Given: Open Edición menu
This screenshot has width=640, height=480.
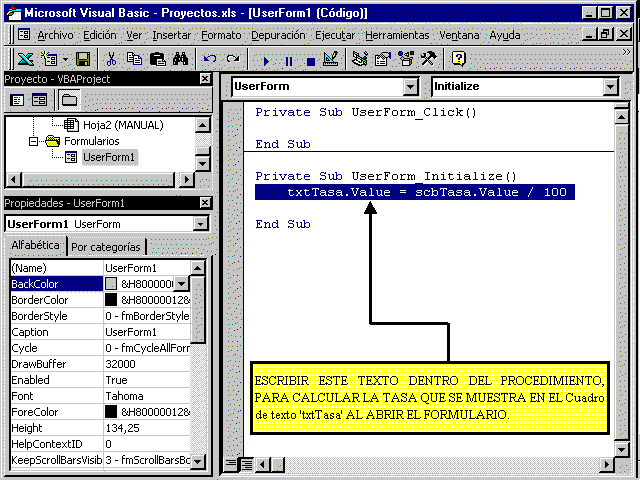Looking at the screenshot, I should pos(100,36).
